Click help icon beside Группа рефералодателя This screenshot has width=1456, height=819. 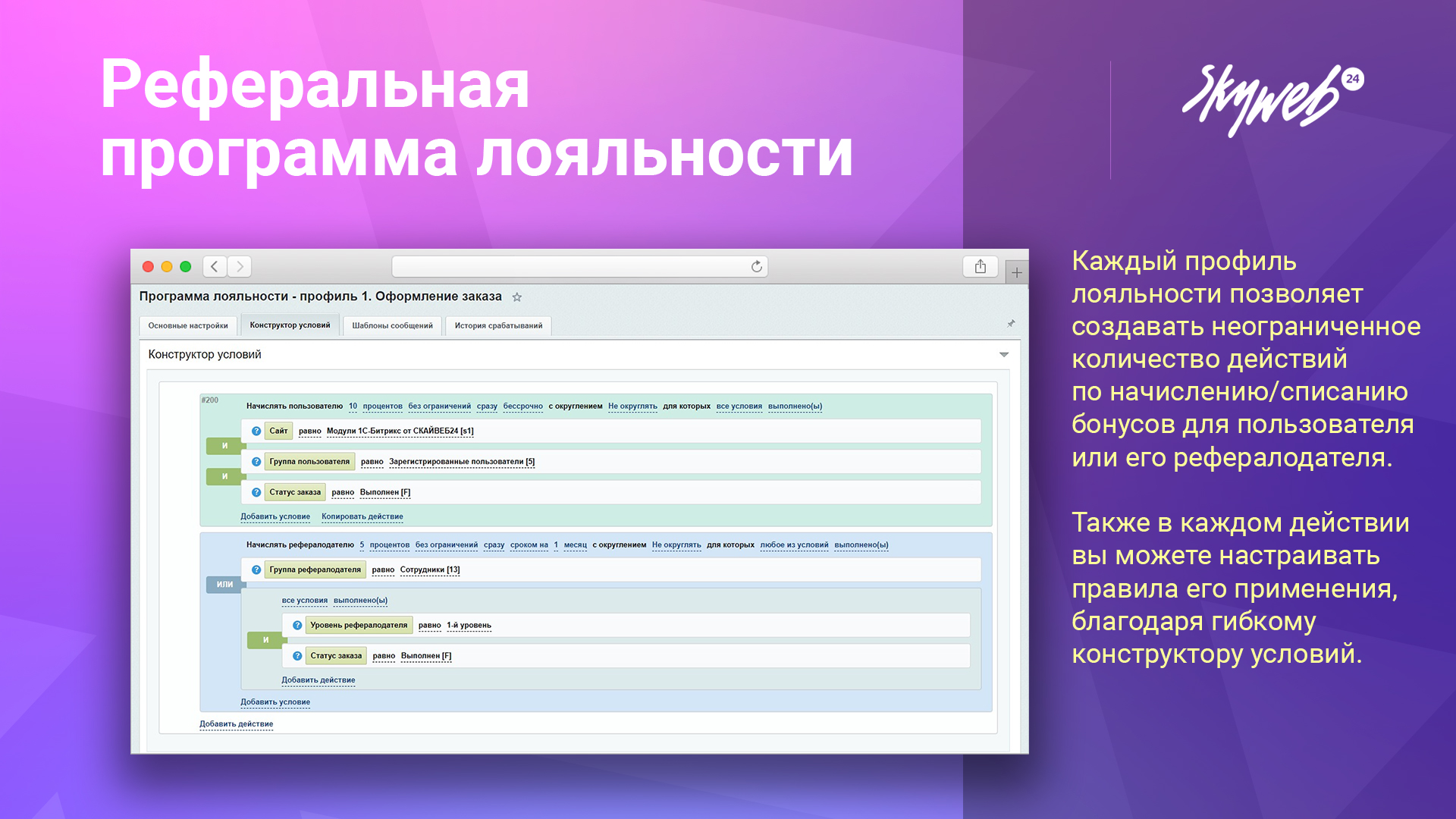pyautogui.click(x=256, y=570)
